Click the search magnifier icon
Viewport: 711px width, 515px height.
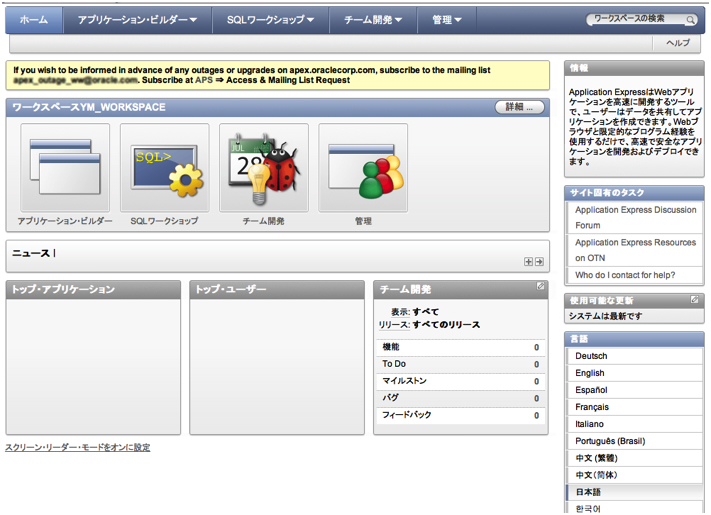coord(690,19)
